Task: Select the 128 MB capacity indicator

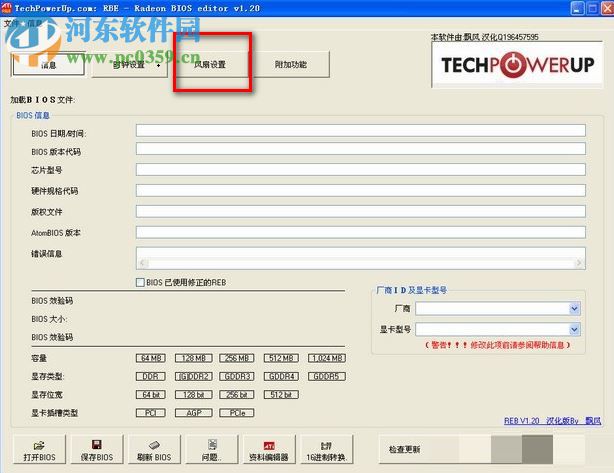Action: [194, 358]
